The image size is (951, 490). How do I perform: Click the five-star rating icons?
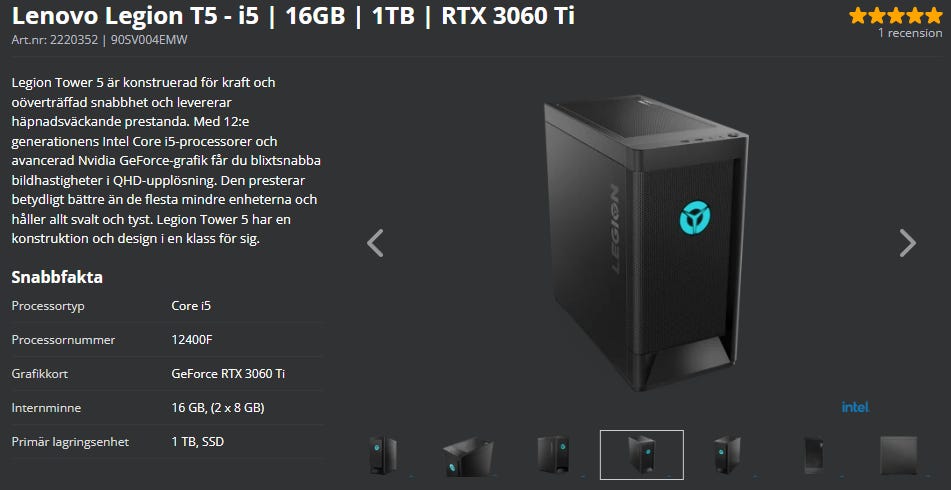[895, 15]
